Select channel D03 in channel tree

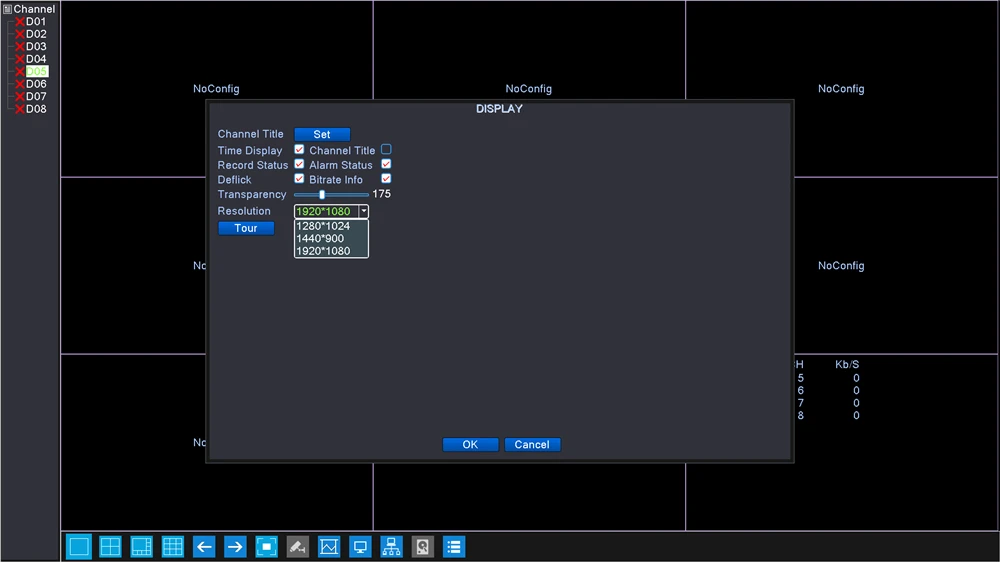pos(36,47)
